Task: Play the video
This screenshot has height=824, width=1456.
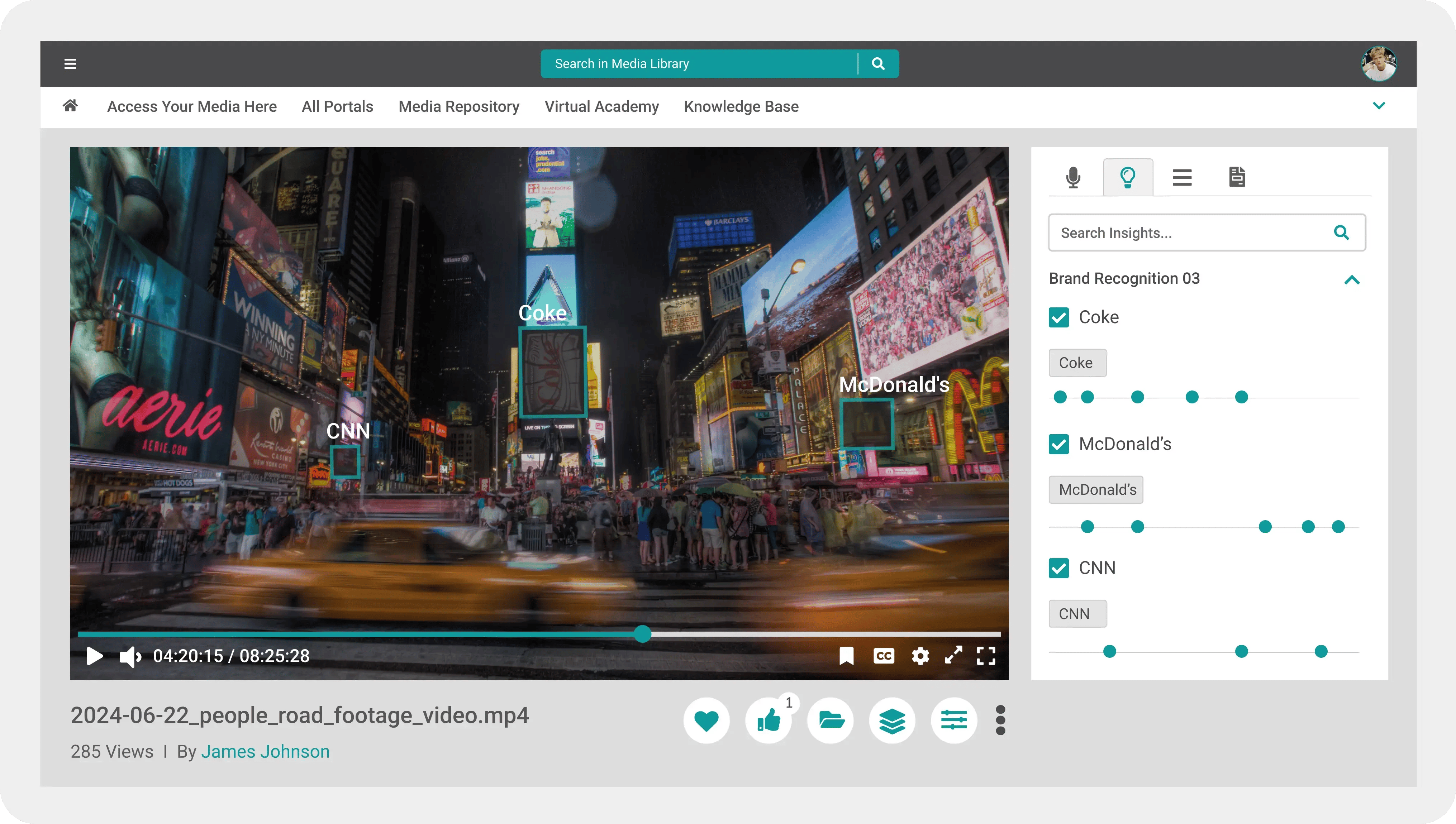Action: [95, 656]
